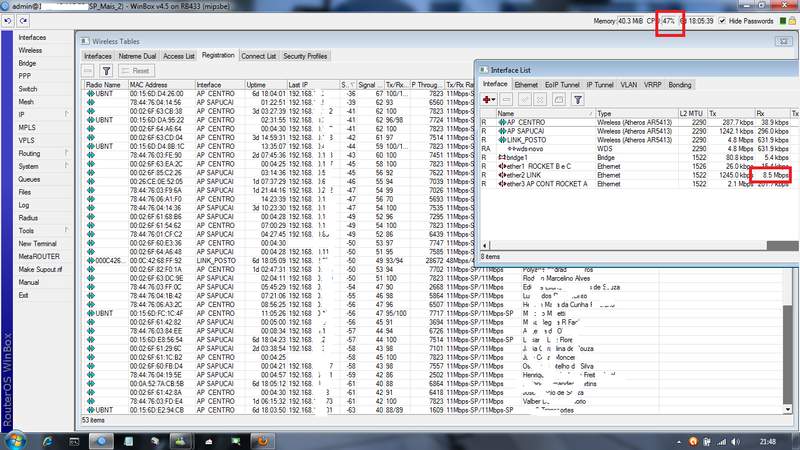
Task: Expand the System submenu arrow
Action: point(67,166)
